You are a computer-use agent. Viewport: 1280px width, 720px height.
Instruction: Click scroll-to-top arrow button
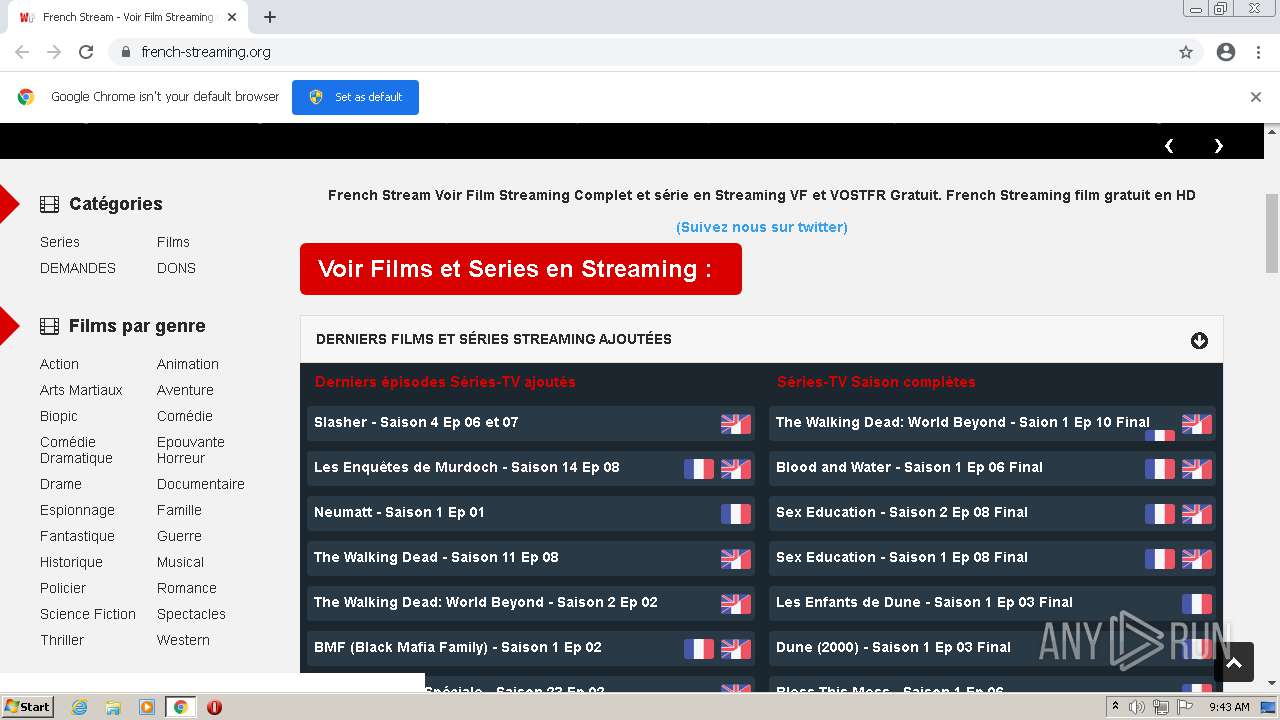[1234, 662]
